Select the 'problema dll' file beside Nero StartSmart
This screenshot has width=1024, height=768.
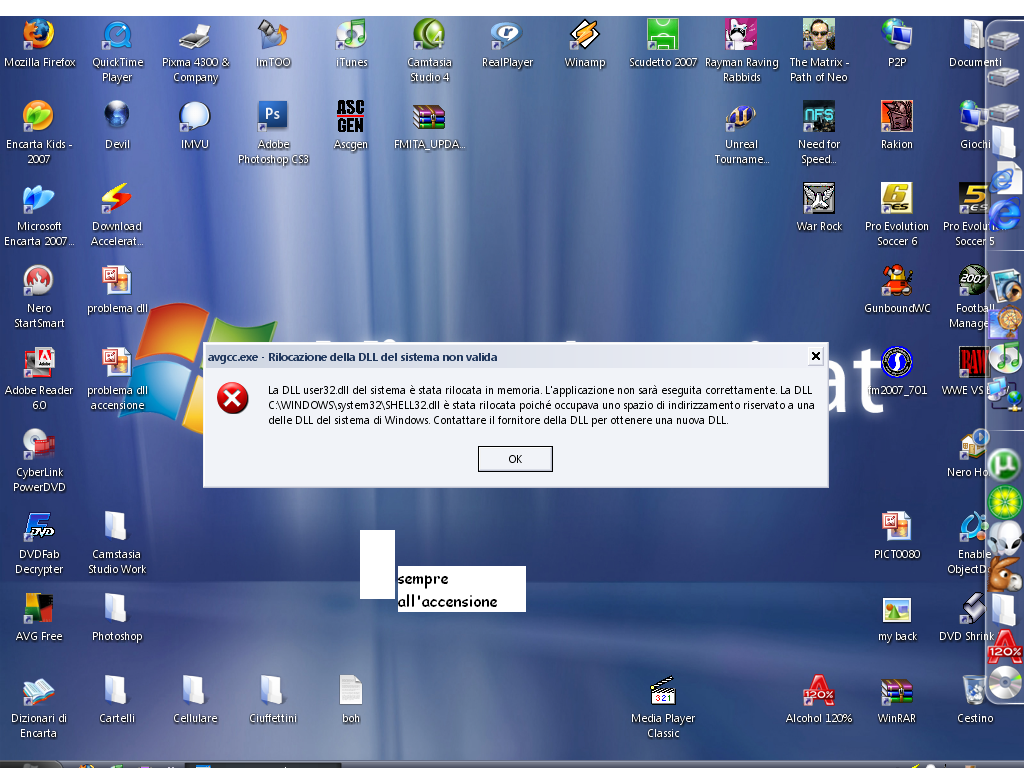(x=117, y=289)
